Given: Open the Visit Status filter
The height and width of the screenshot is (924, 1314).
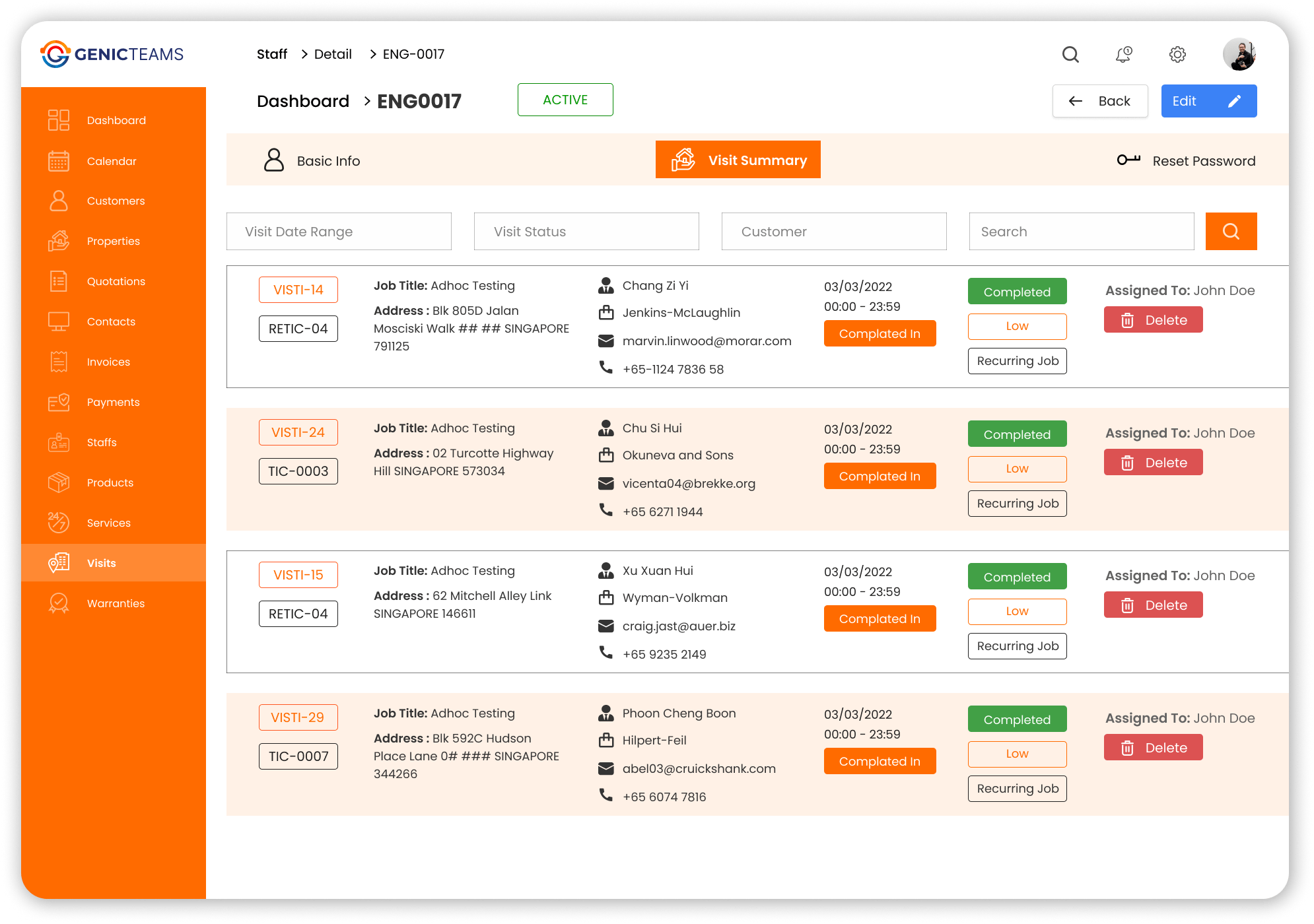Looking at the screenshot, I should (586, 231).
